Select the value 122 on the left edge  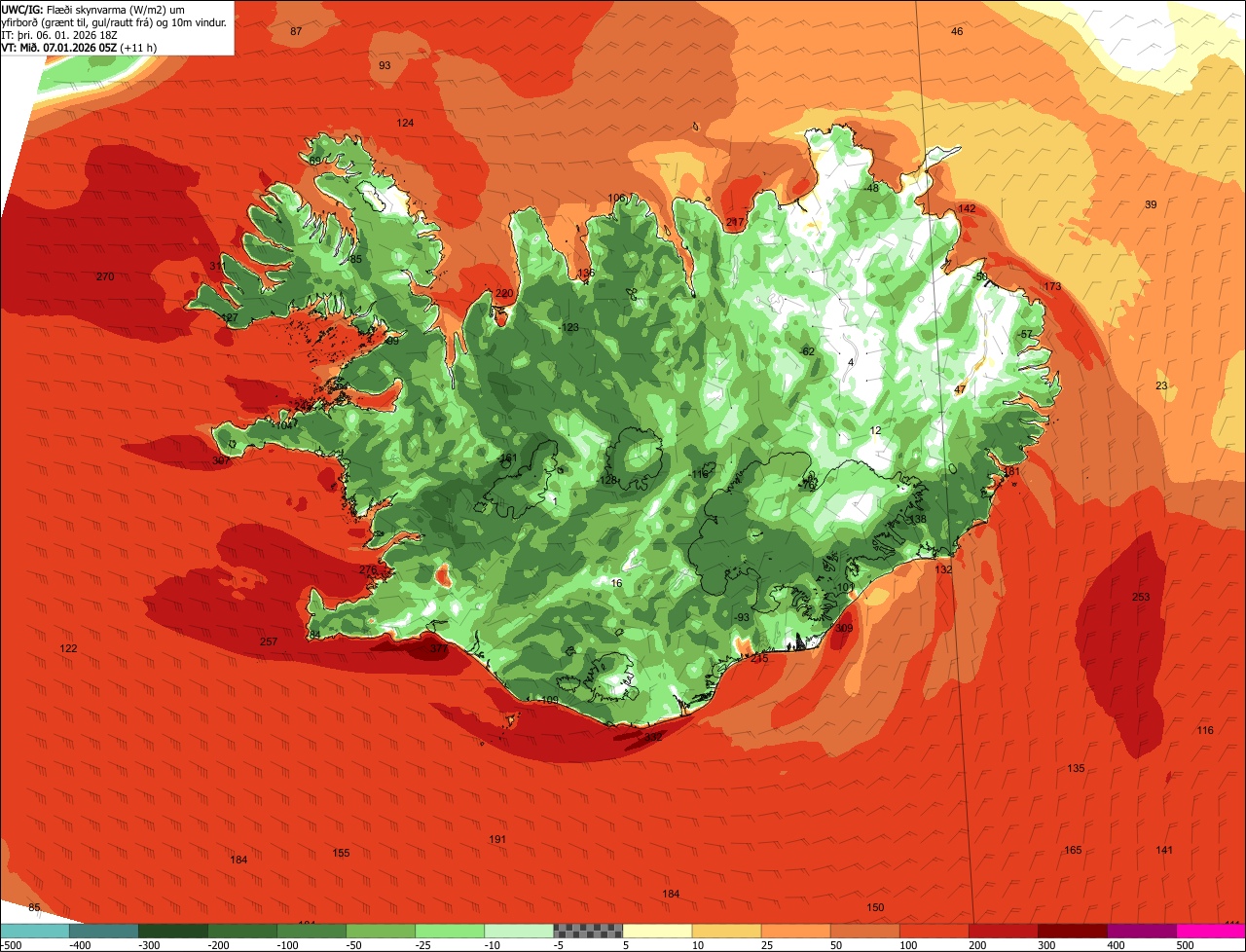68,649
